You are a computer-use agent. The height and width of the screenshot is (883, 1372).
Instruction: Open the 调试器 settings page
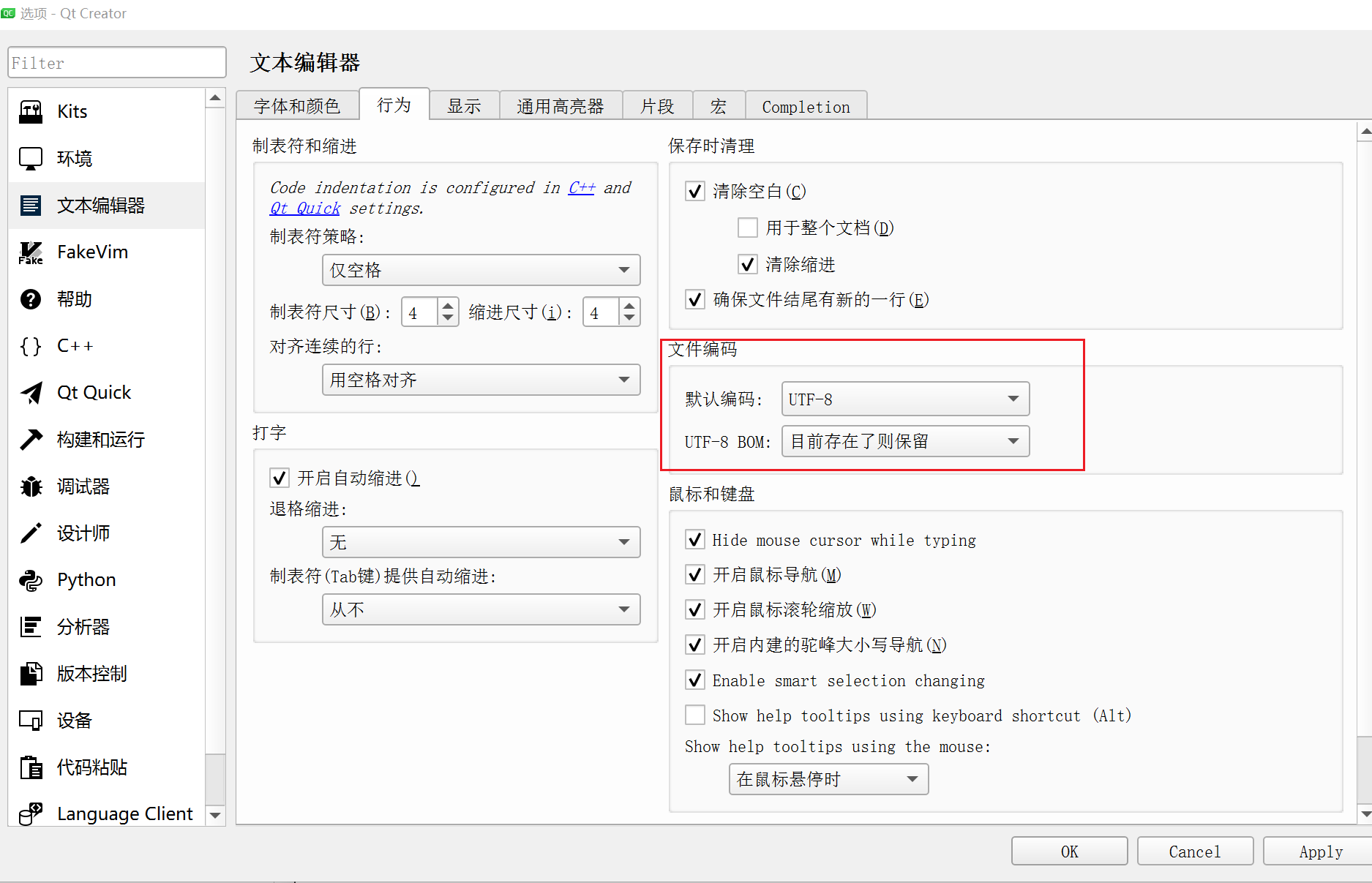82,486
